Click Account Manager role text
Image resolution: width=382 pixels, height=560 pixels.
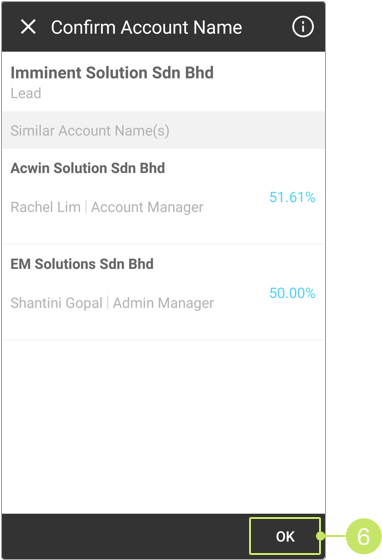tap(147, 207)
